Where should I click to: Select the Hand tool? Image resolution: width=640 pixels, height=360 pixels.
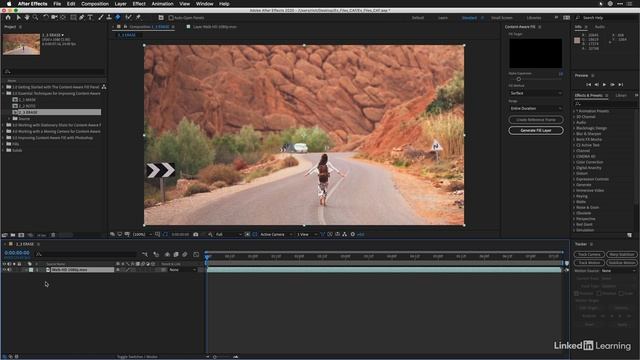tap(27, 18)
